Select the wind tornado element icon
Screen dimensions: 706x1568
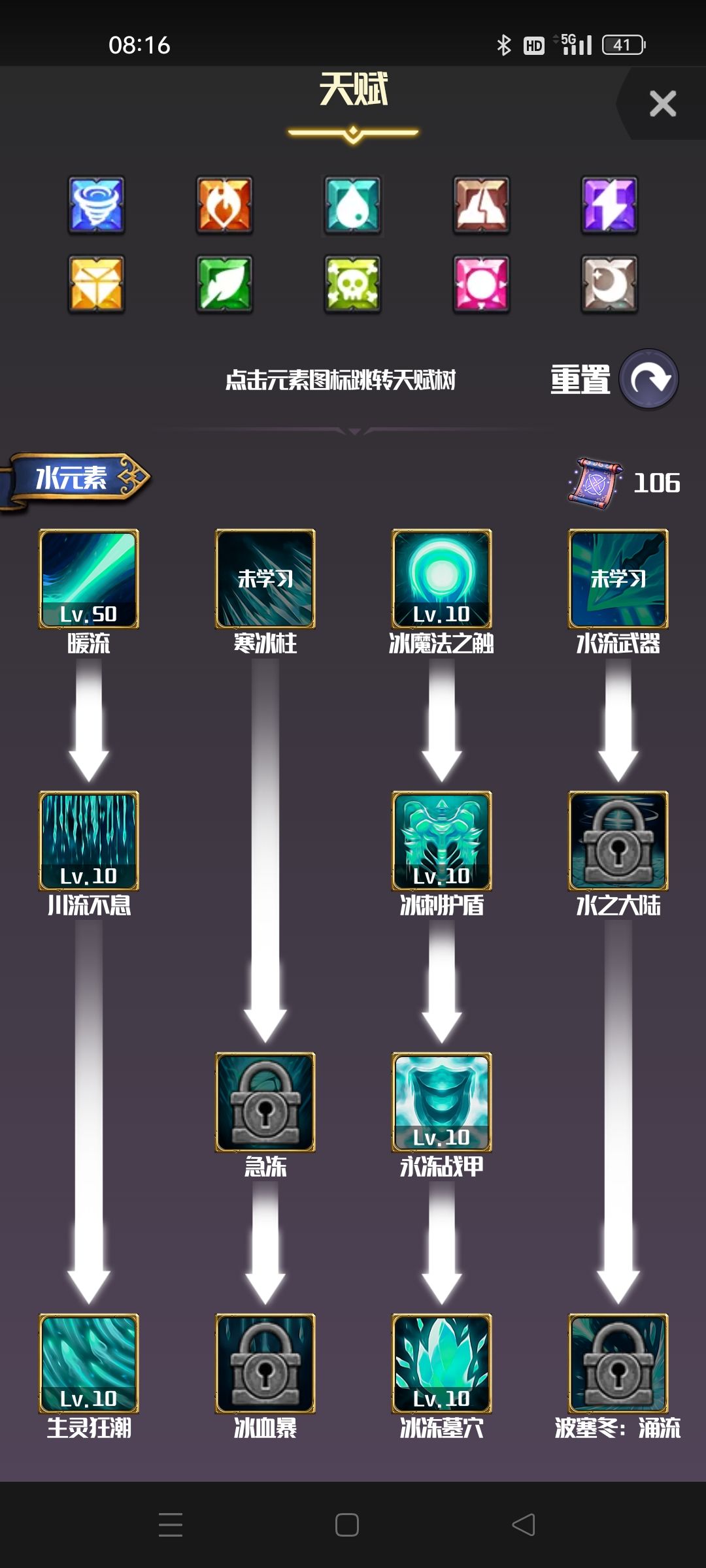point(97,205)
